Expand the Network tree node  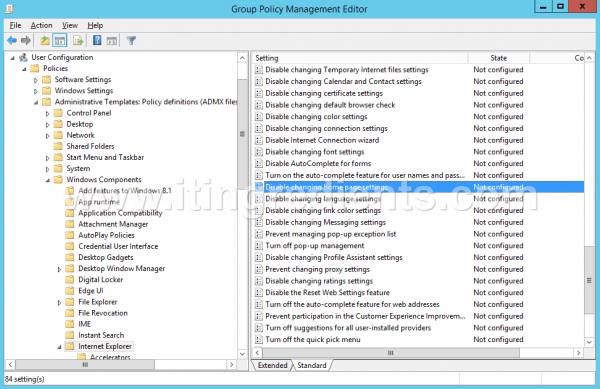pyautogui.click(x=48, y=135)
